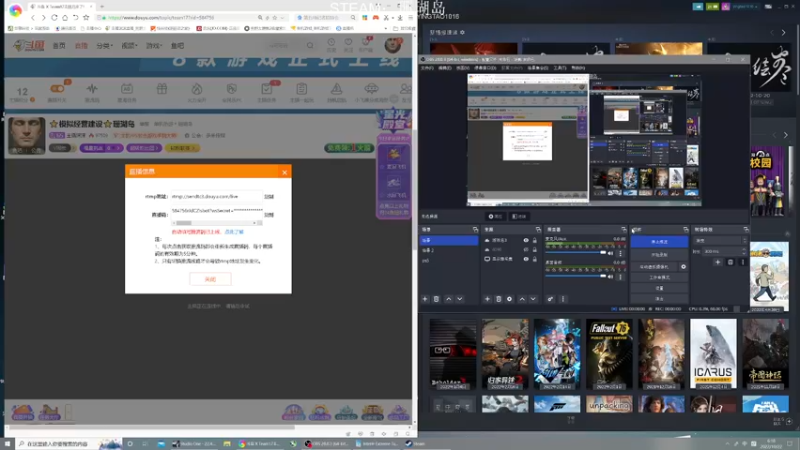
Task: Click stream key field horizontal scrollbar
Action: (216, 223)
